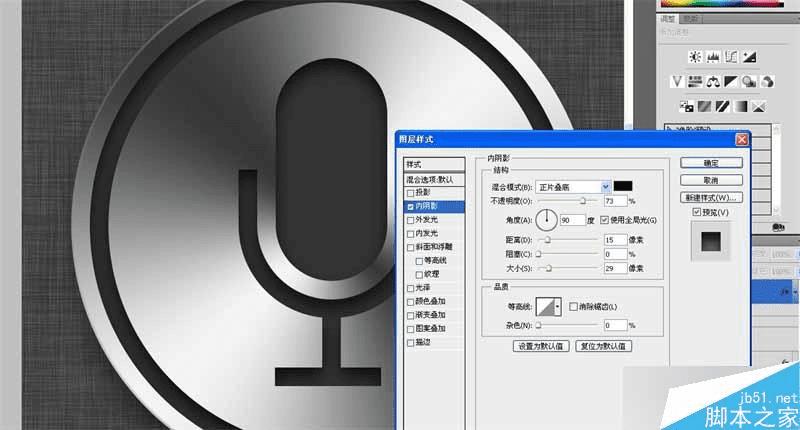The width and height of the screenshot is (800, 430).
Task: Pick a color from the spectrum bar
Action: click(x=721, y=3)
